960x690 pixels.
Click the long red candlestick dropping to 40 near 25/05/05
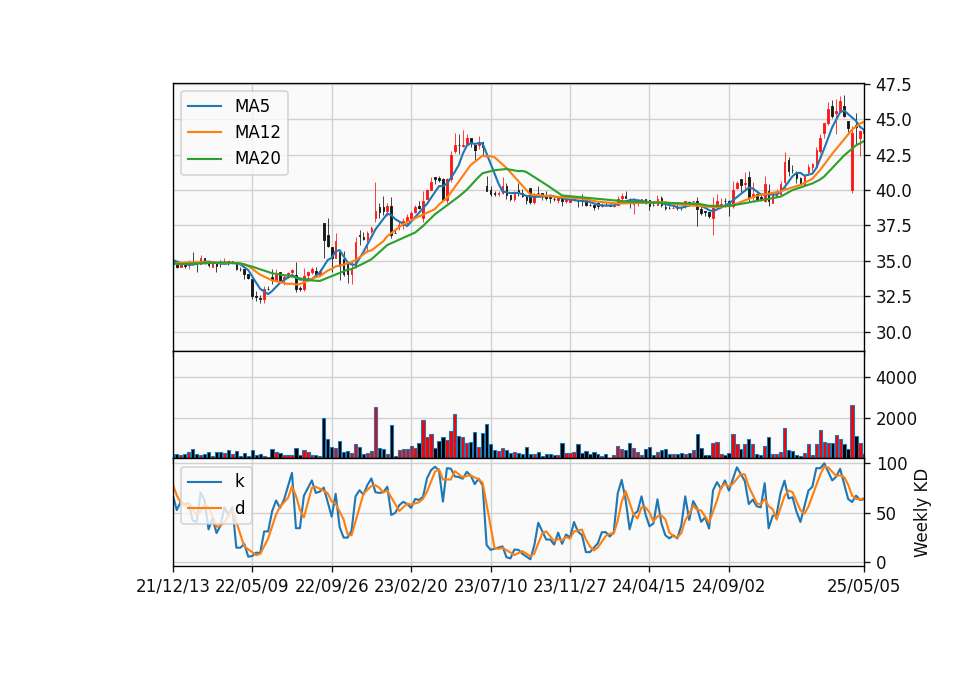click(852, 161)
